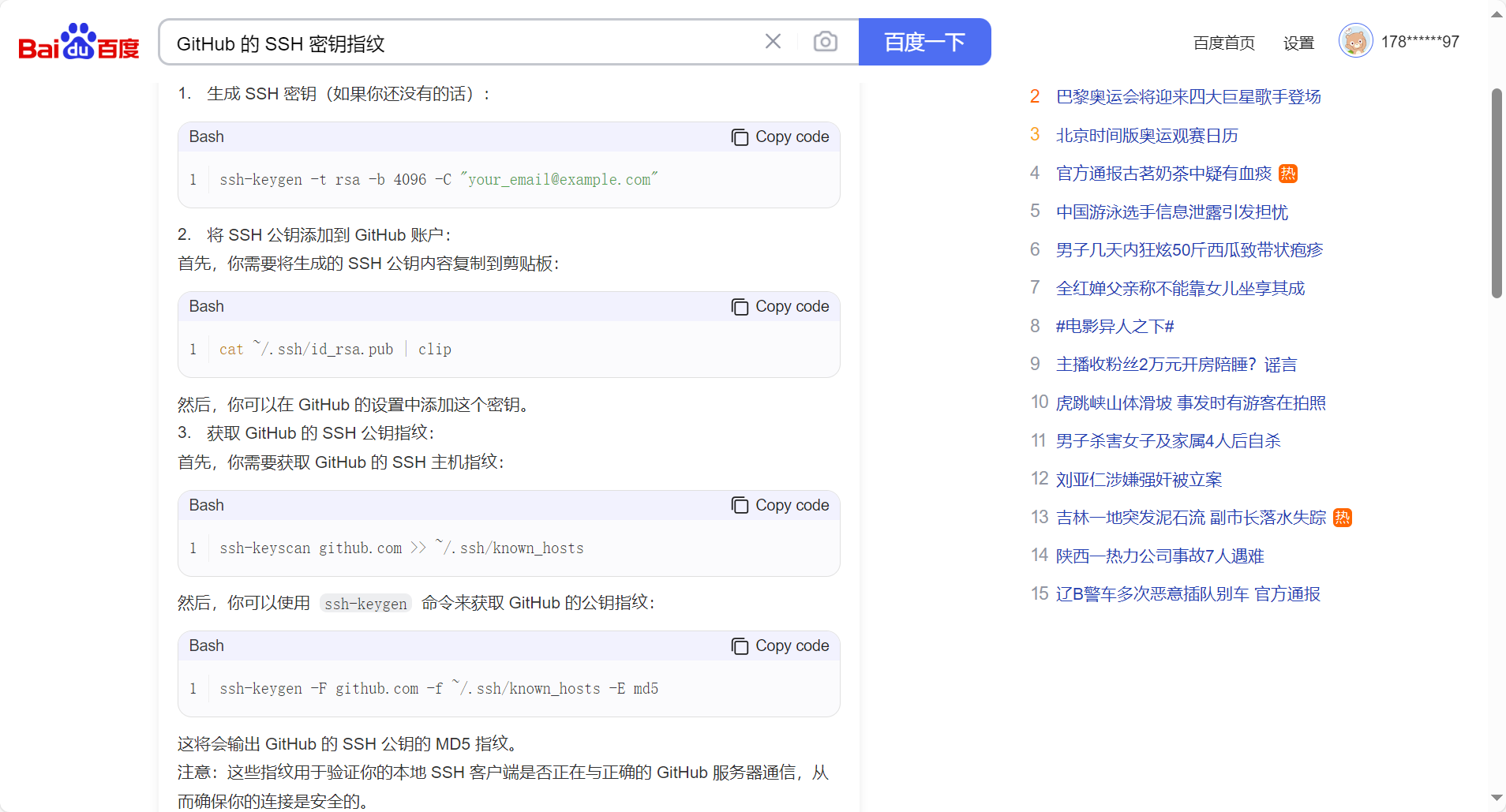Open camera image search
This screenshot has height=812, width=1506.
(x=825, y=41)
